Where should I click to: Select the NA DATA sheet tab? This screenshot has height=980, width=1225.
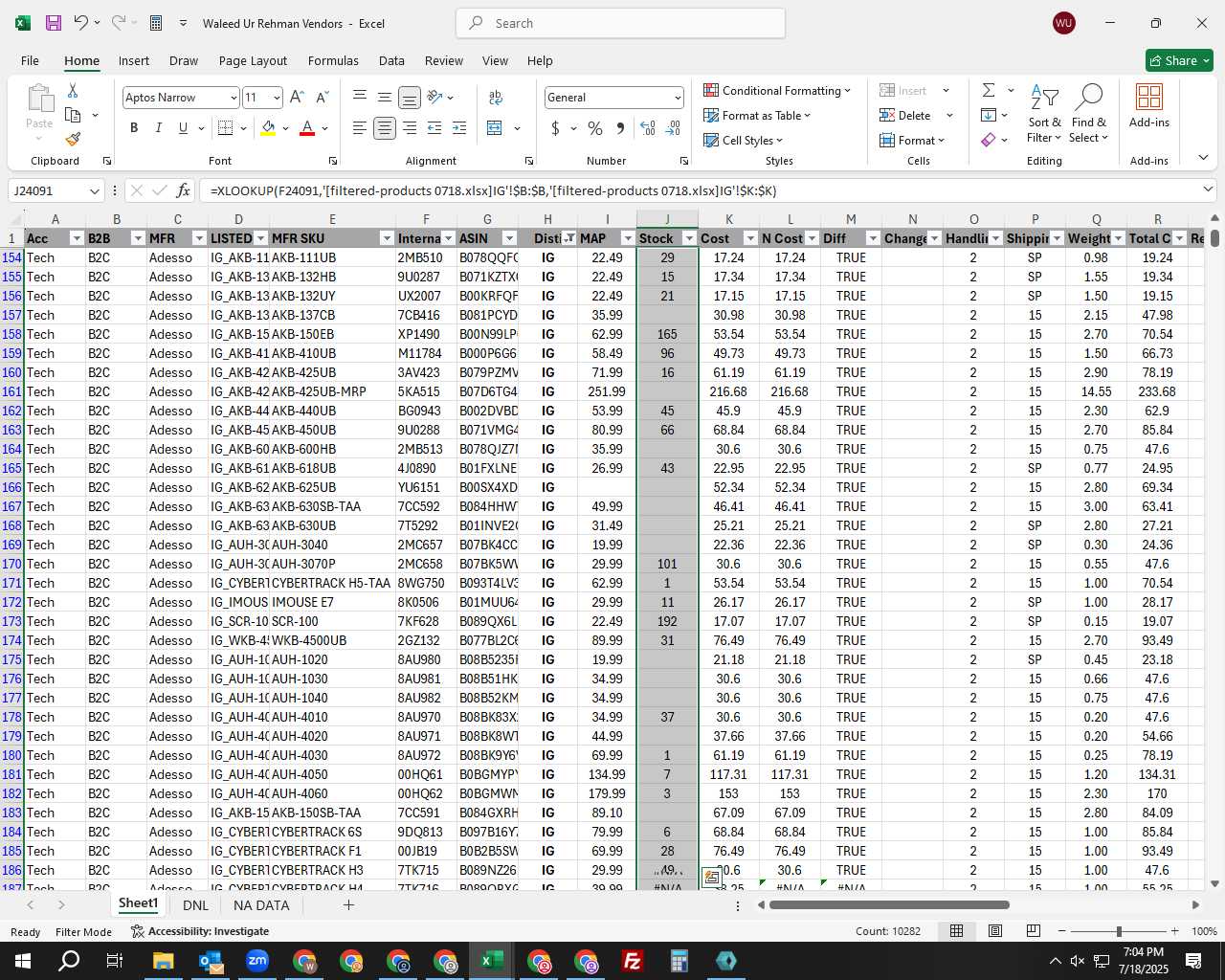click(x=261, y=905)
